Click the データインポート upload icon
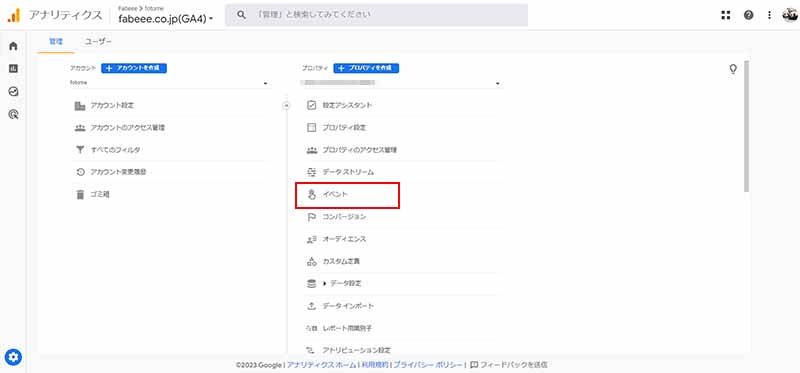The width and height of the screenshot is (800, 373). click(x=311, y=306)
